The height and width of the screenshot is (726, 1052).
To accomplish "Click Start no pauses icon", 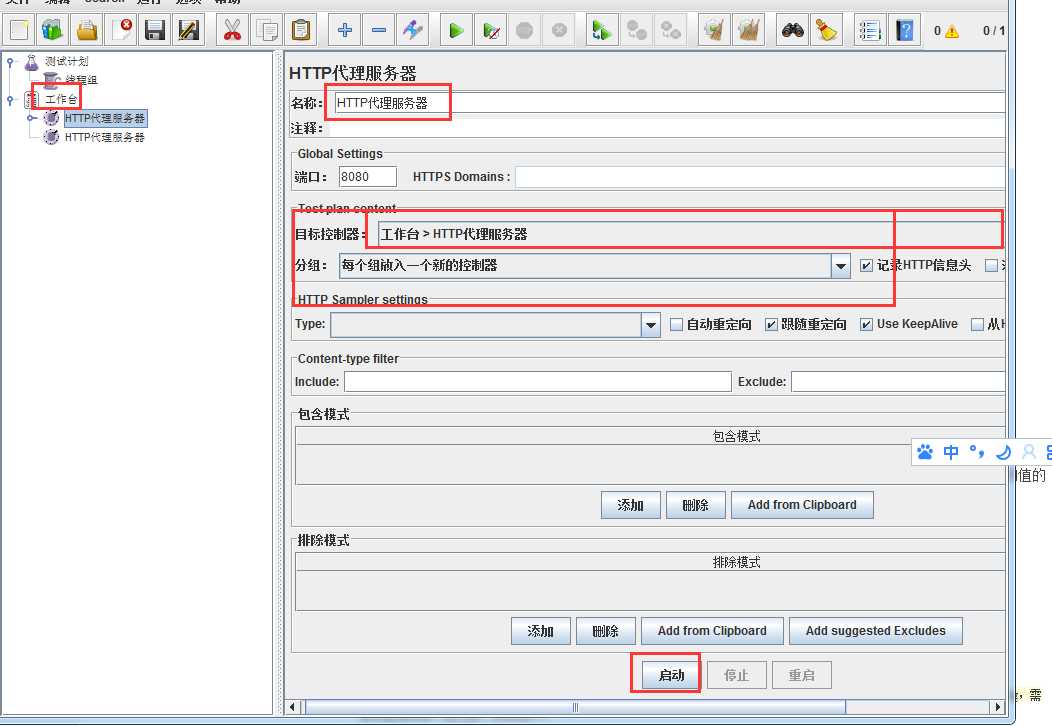I will click(x=490, y=30).
